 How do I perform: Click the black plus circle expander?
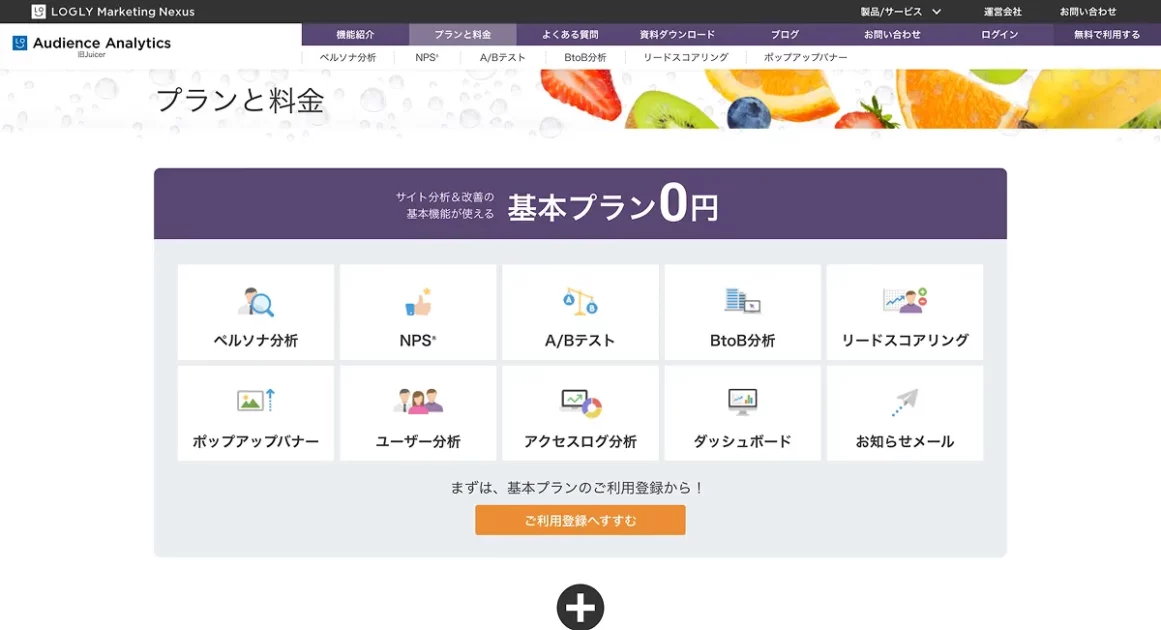[x=580, y=607]
